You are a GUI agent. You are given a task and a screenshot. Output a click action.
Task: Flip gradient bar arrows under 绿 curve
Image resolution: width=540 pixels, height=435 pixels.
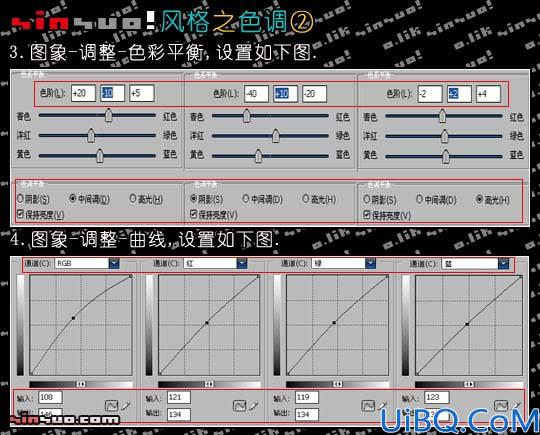click(x=338, y=384)
